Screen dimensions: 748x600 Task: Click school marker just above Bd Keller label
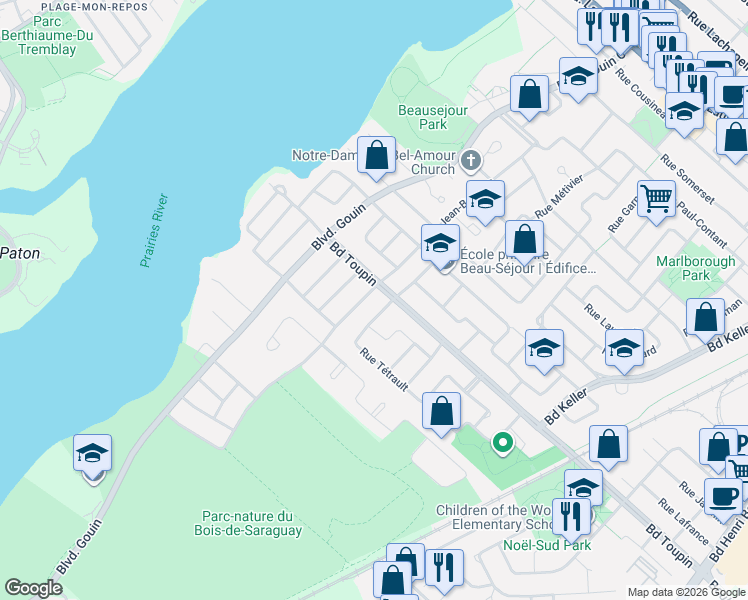[544, 349]
